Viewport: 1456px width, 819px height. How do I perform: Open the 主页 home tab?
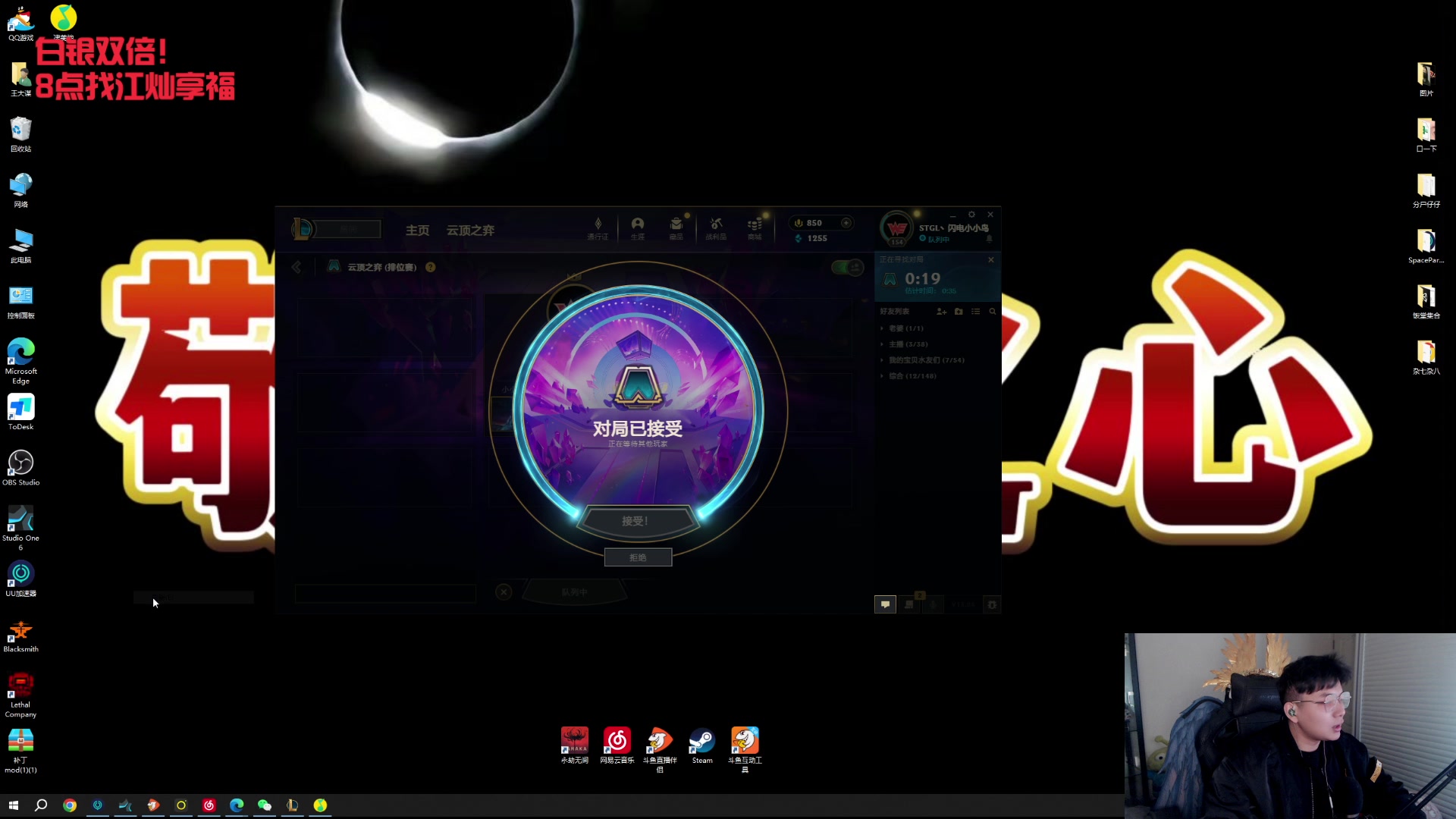point(417,230)
